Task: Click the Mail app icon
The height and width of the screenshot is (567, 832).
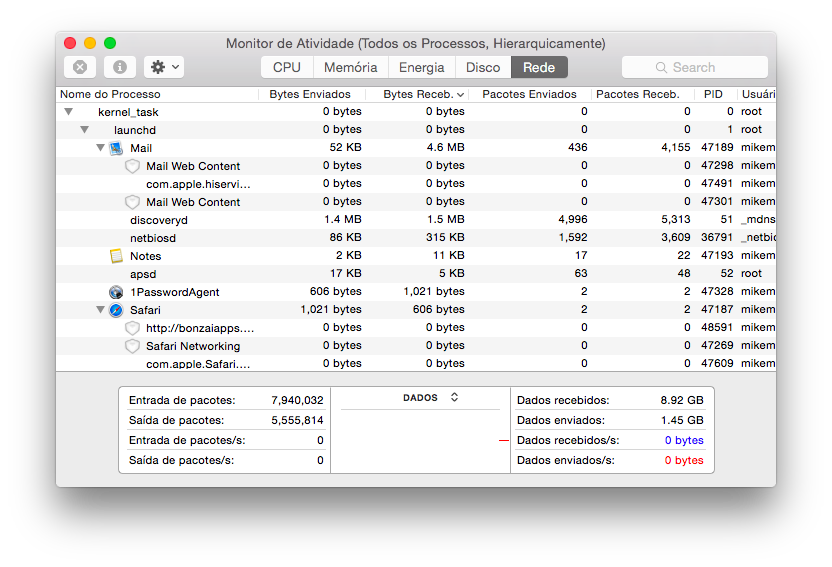Action: pyautogui.click(x=116, y=148)
